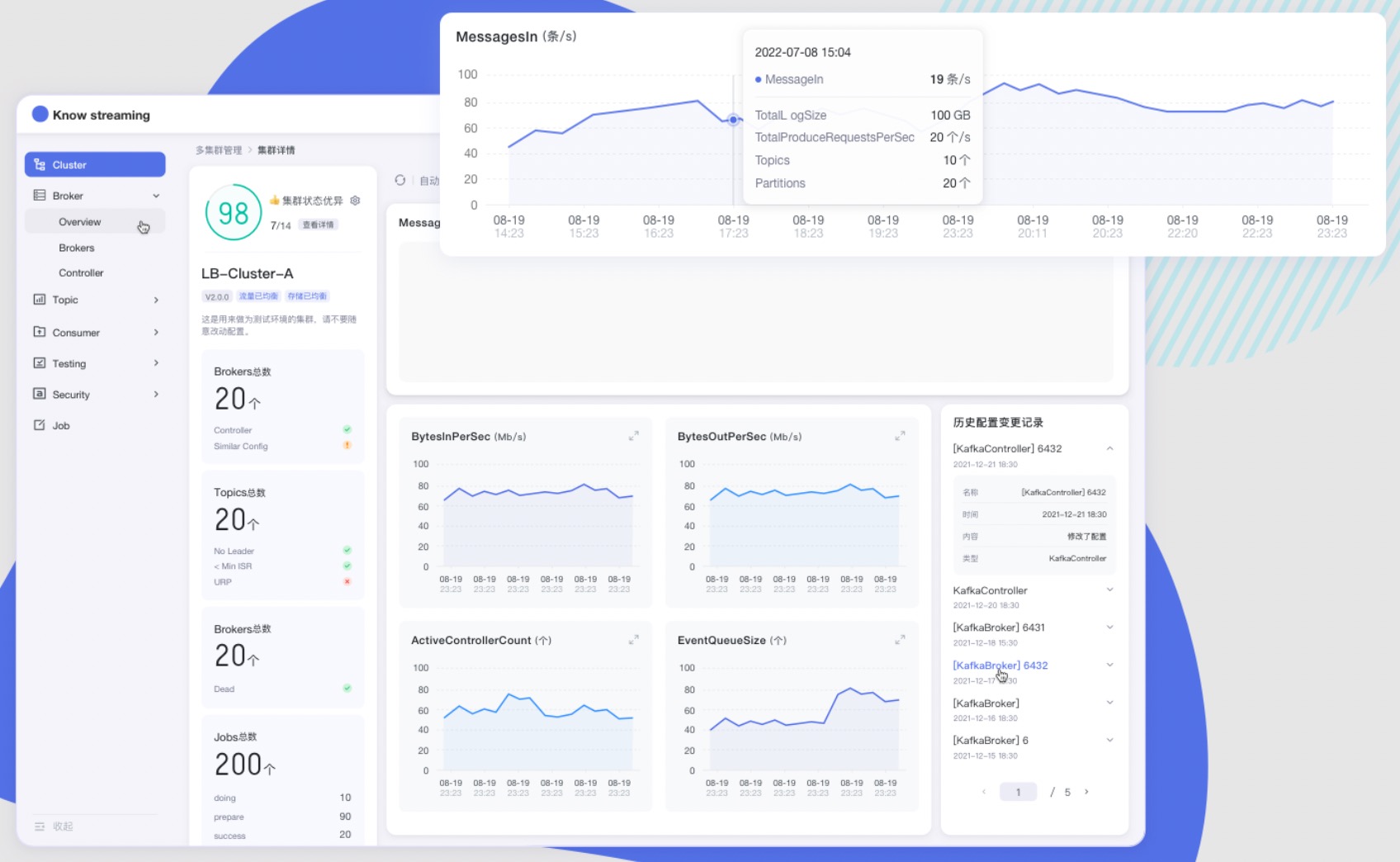The height and width of the screenshot is (862, 1400).
Task: Open the Job page from the sidebar
Action: (x=61, y=426)
